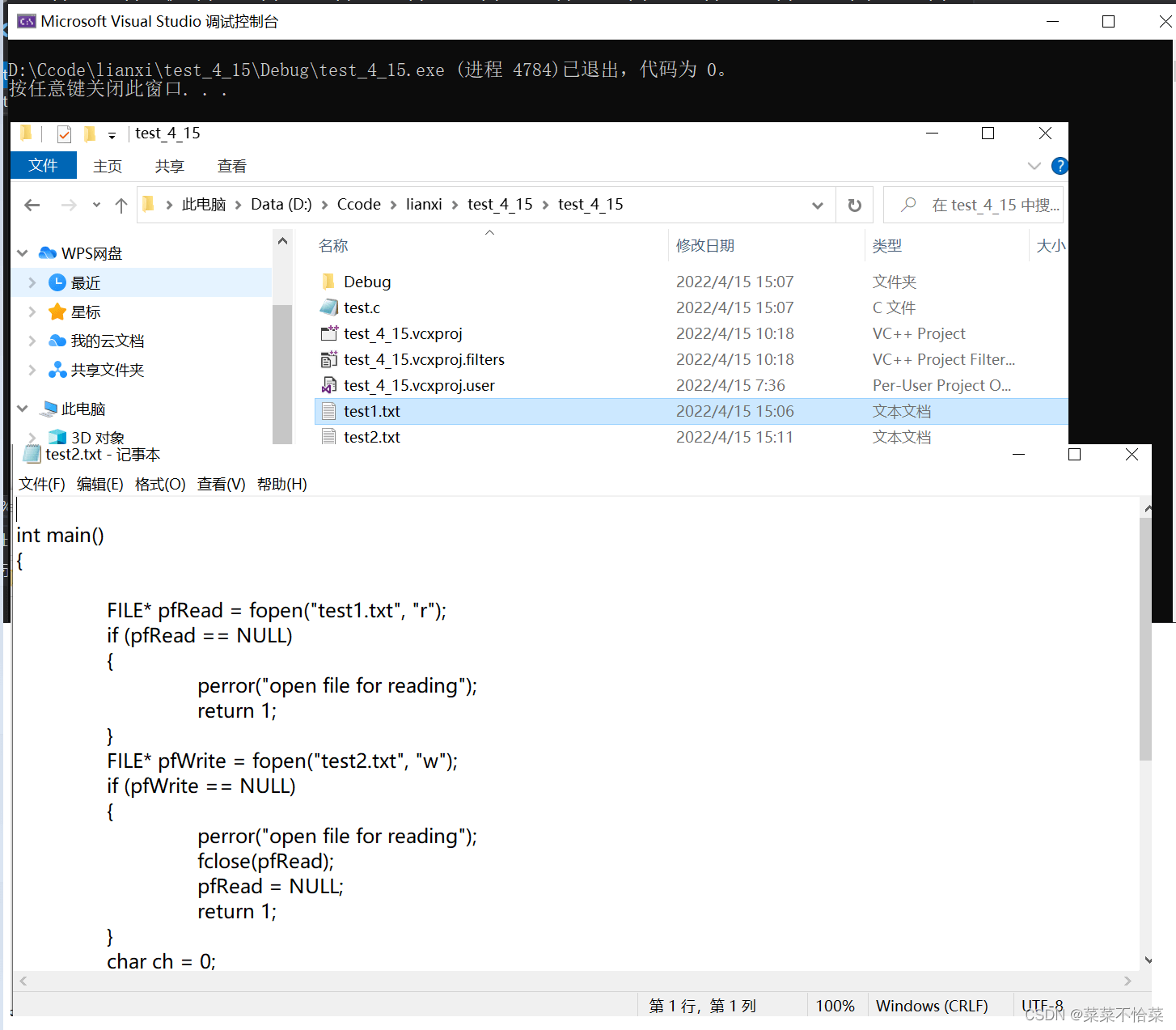Sort files by 修改日期 column header
The height and width of the screenshot is (1030, 1176).
[x=705, y=245]
